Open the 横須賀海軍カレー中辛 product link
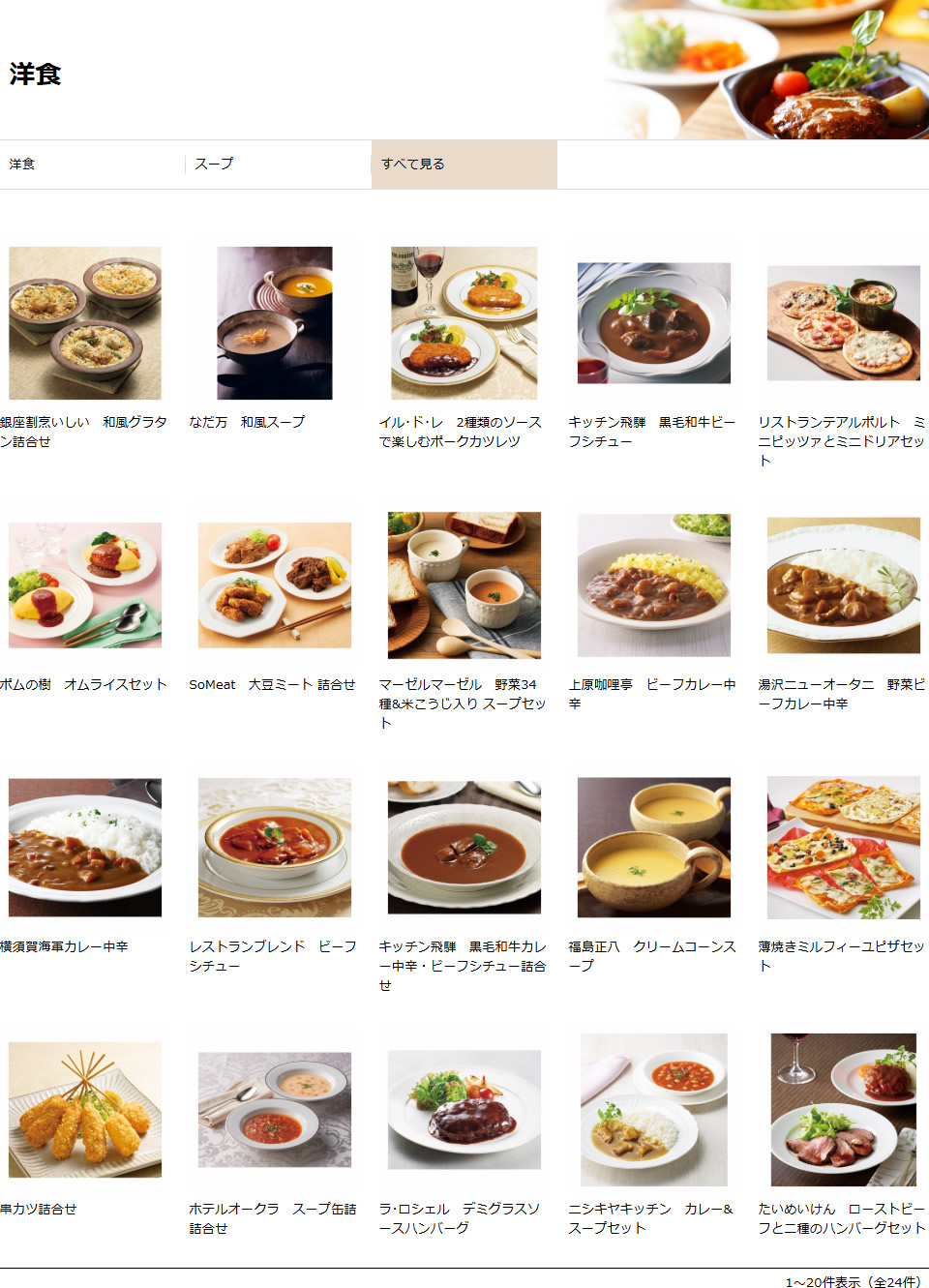929x1288 pixels. (x=64, y=946)
